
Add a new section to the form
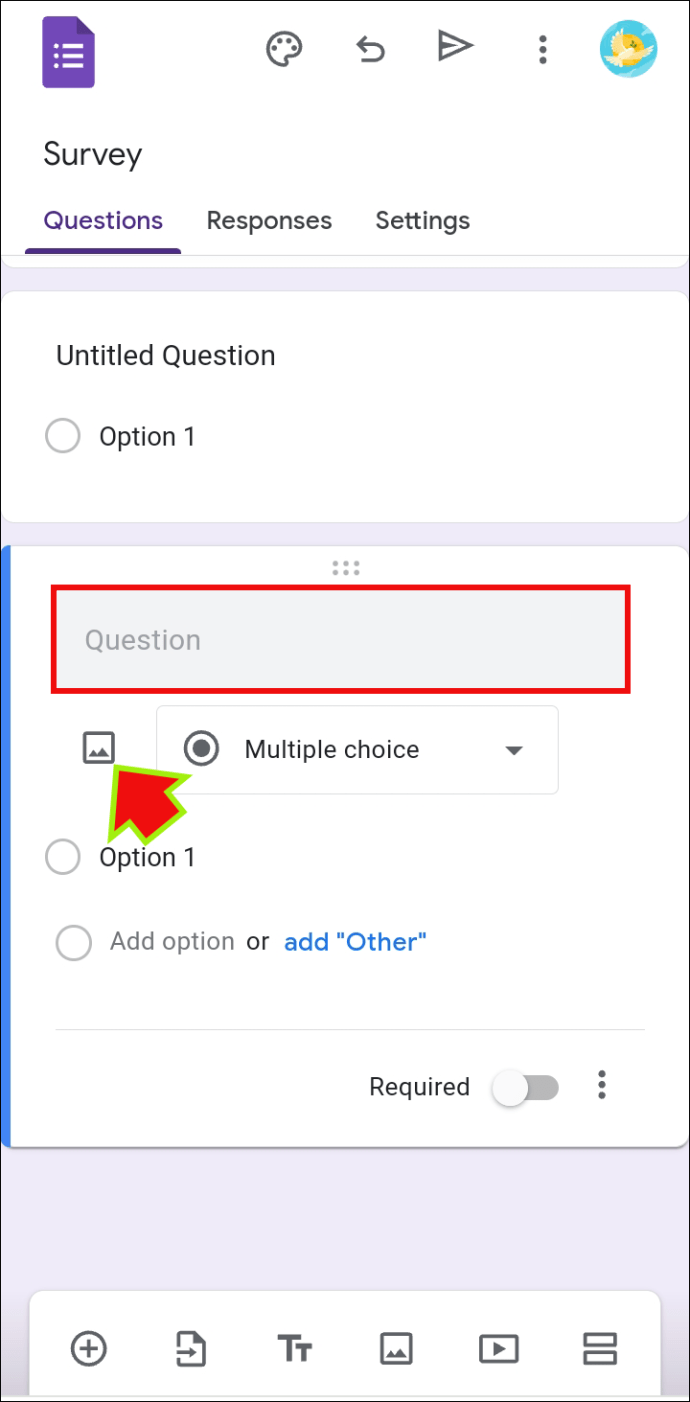coord(600,1349)
